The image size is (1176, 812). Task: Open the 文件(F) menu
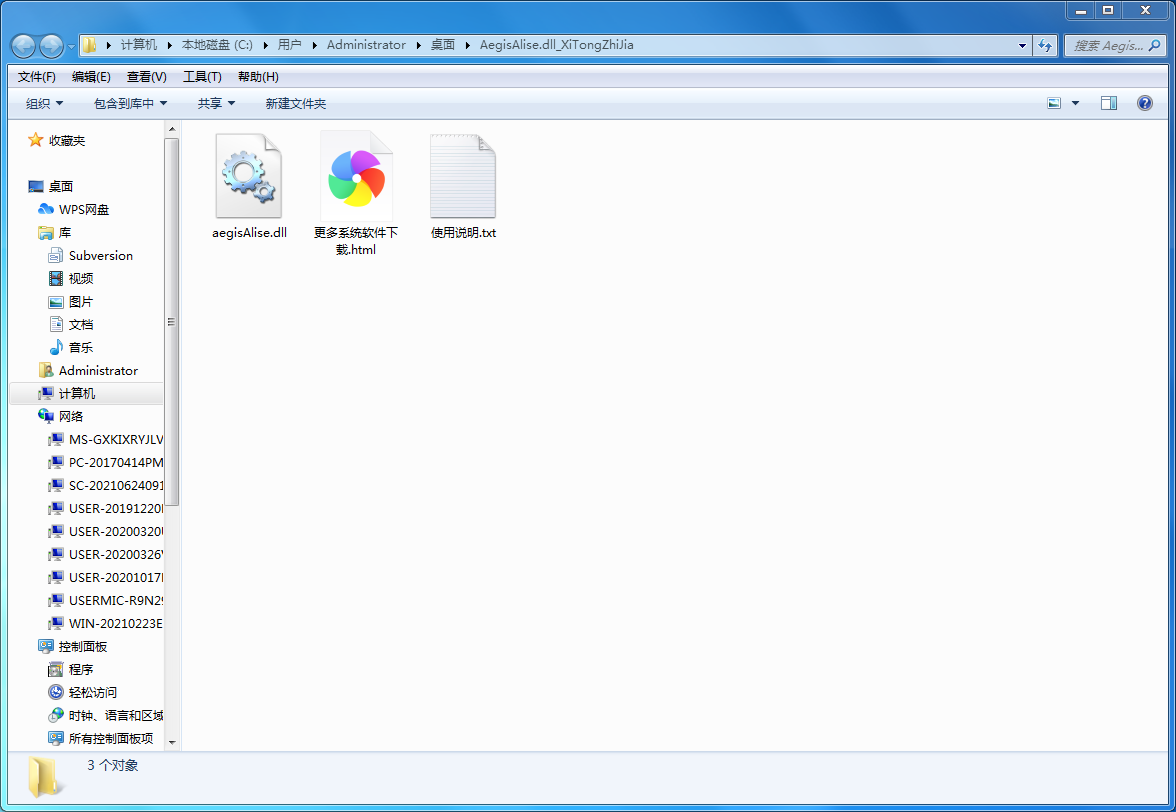(37, 76)
